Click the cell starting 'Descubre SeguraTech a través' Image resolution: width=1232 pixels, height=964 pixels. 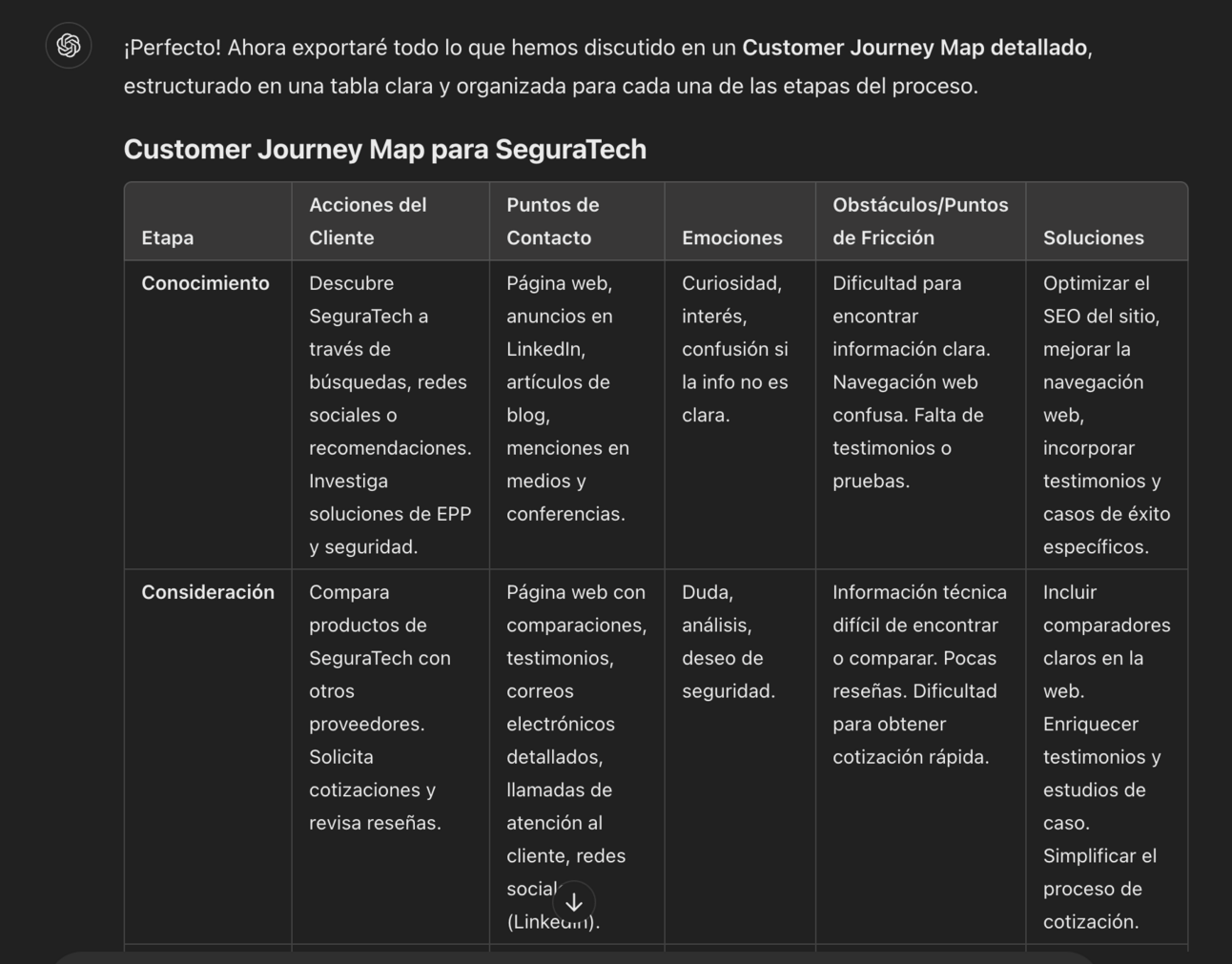(390, 415)
